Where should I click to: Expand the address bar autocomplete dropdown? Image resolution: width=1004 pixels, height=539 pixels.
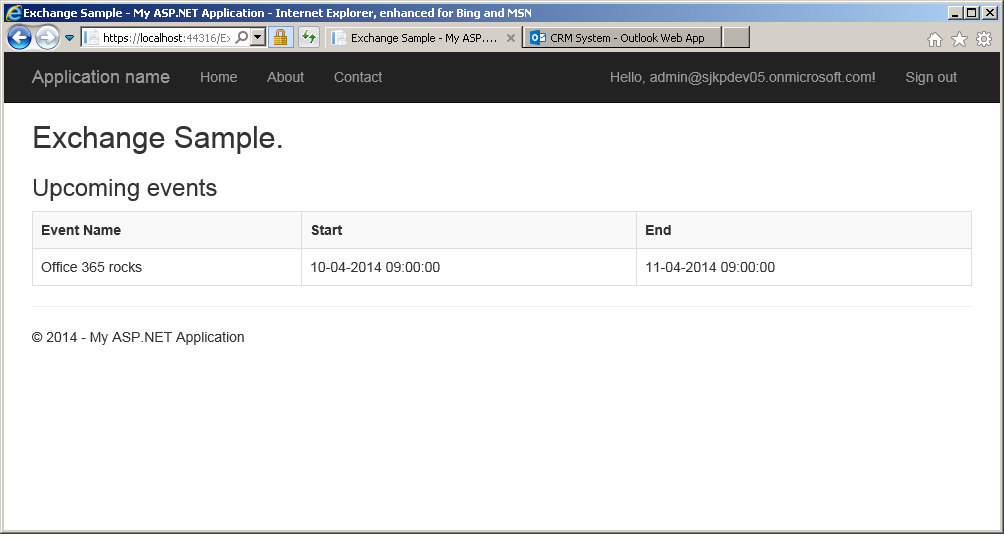coord(257,38)
